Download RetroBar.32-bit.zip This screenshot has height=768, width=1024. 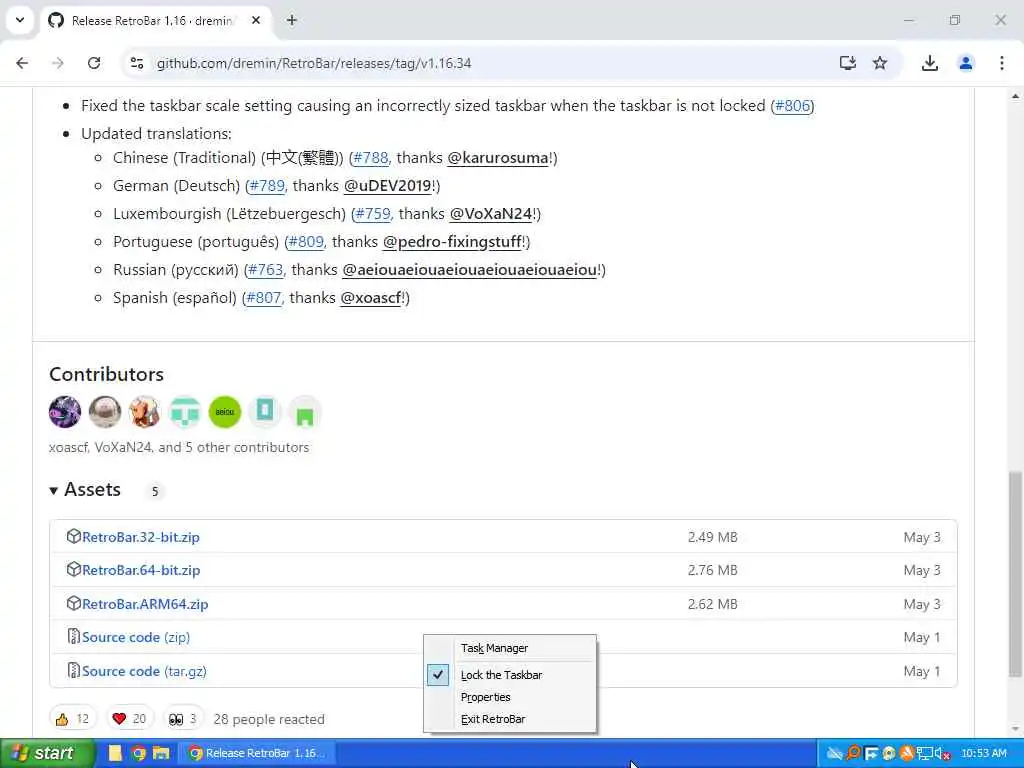141,537
